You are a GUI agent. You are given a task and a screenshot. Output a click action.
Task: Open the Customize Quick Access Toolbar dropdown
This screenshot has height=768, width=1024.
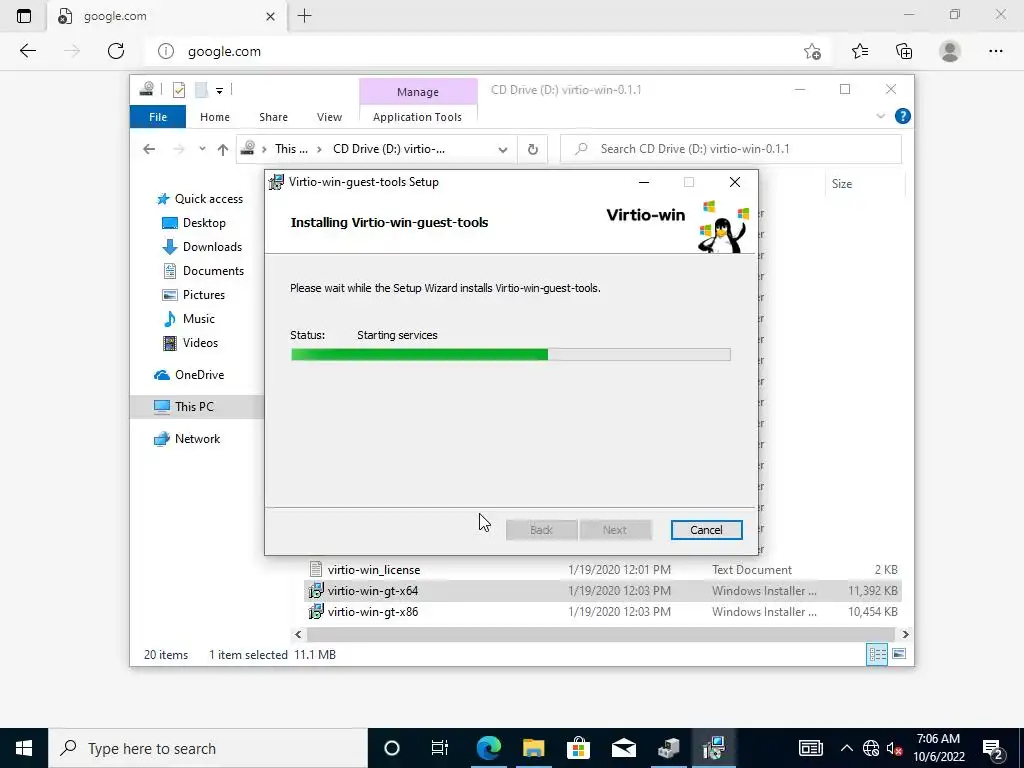(x=219, y=91)
